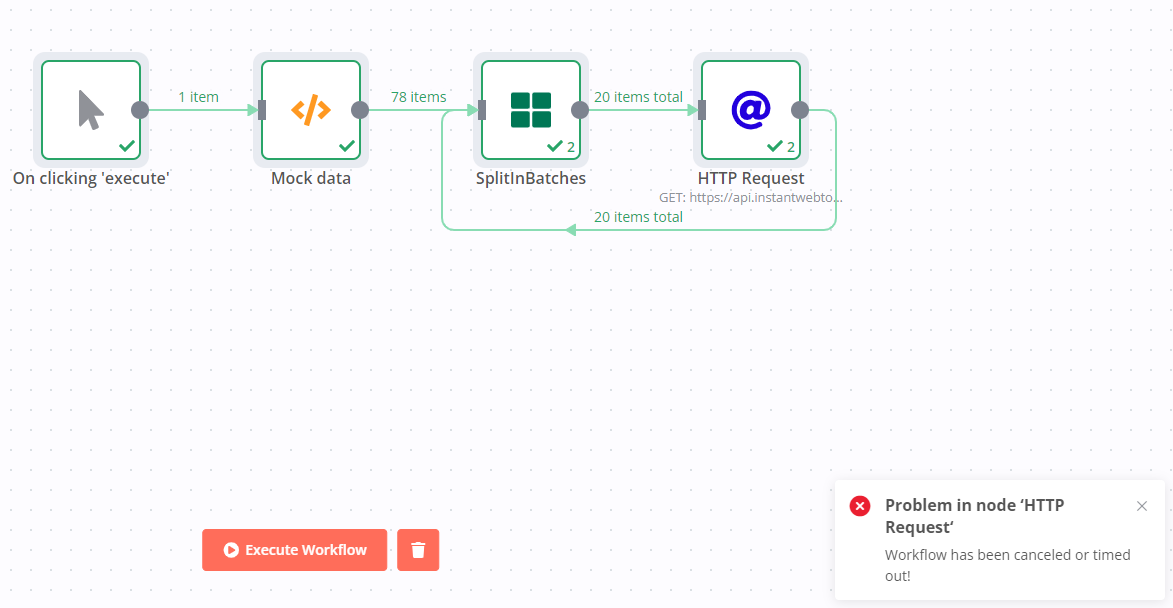Image resolution: width=1173 pixels, height=608 pixels.
Task: Click the 'HTTP Request' node label
Action: (750, 178)
